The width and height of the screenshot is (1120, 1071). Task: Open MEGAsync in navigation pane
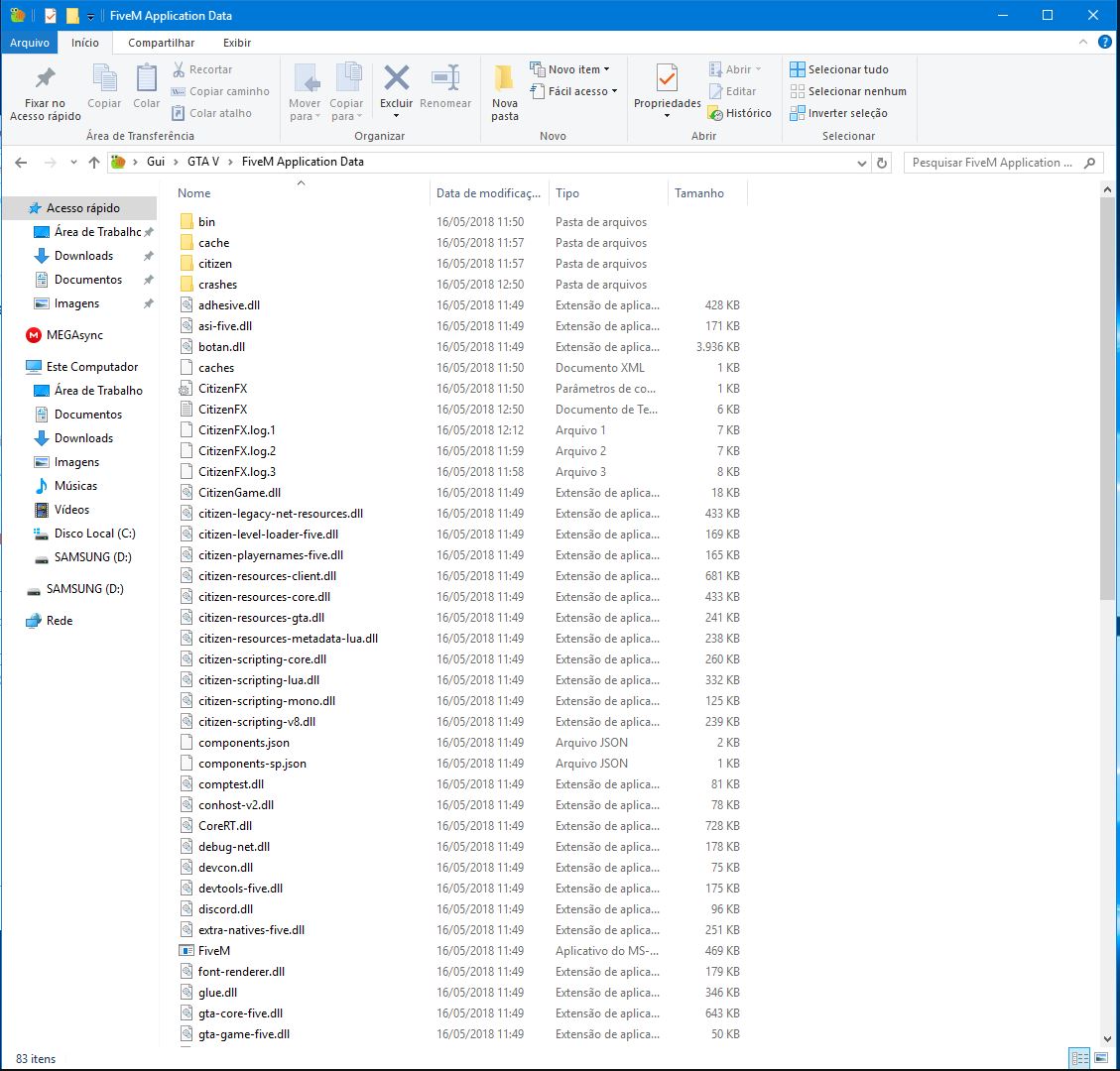pyautogui.click(x=74, y=335)
